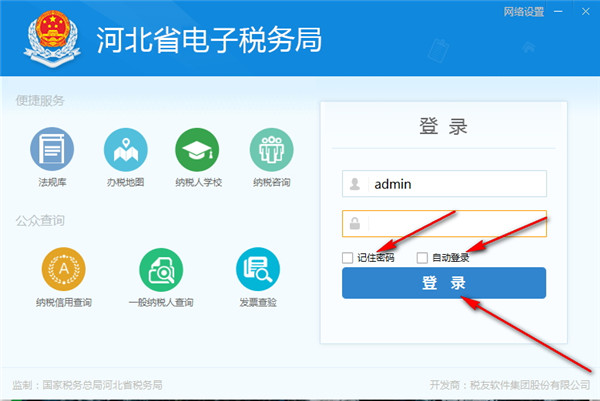The image size is (600, 401).
Task: Click the 登录 panel heading text
Action: coord(443,126)
